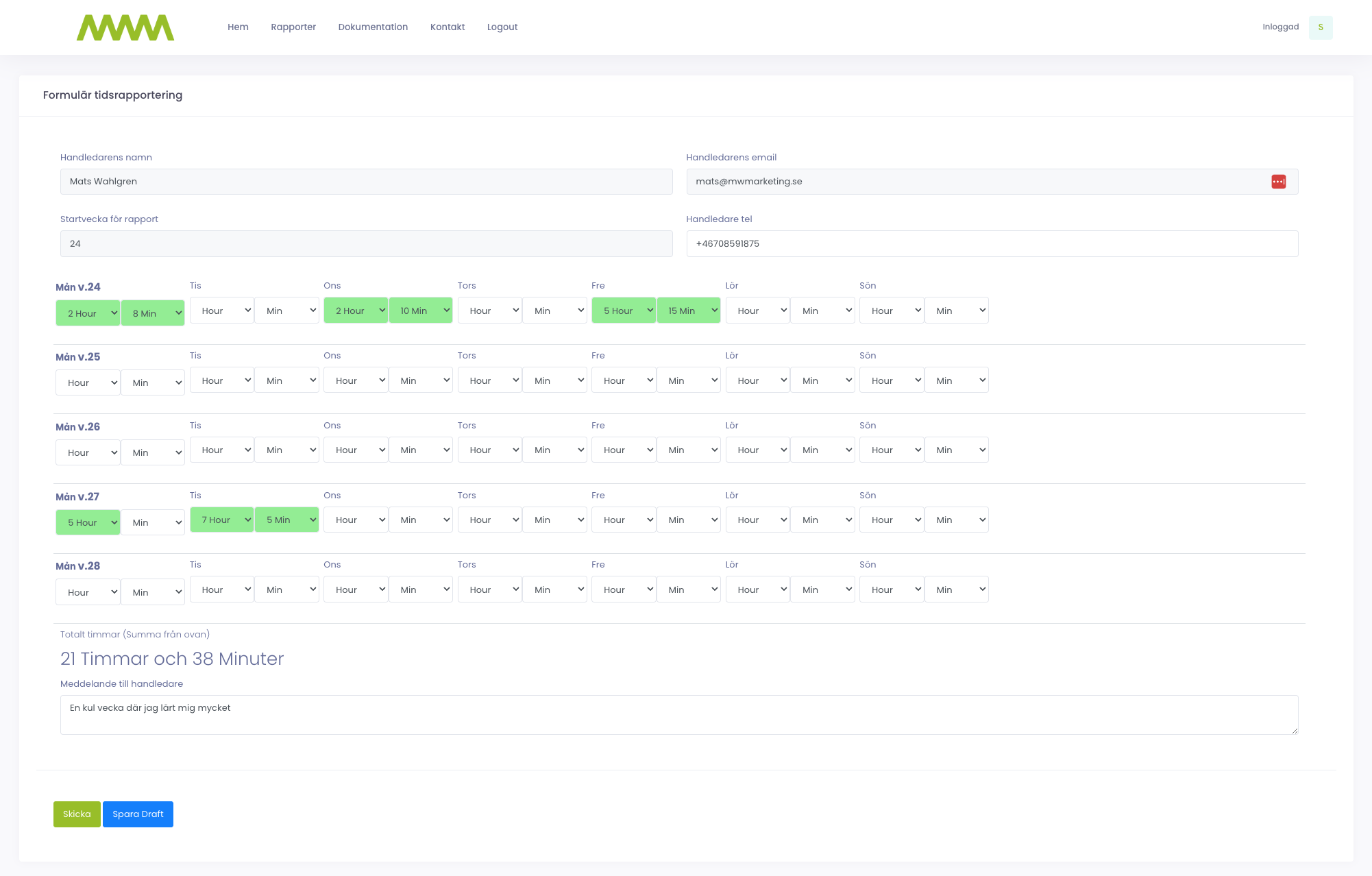Click inside the Startvecka för rapport field

click(x=365, y=243)
